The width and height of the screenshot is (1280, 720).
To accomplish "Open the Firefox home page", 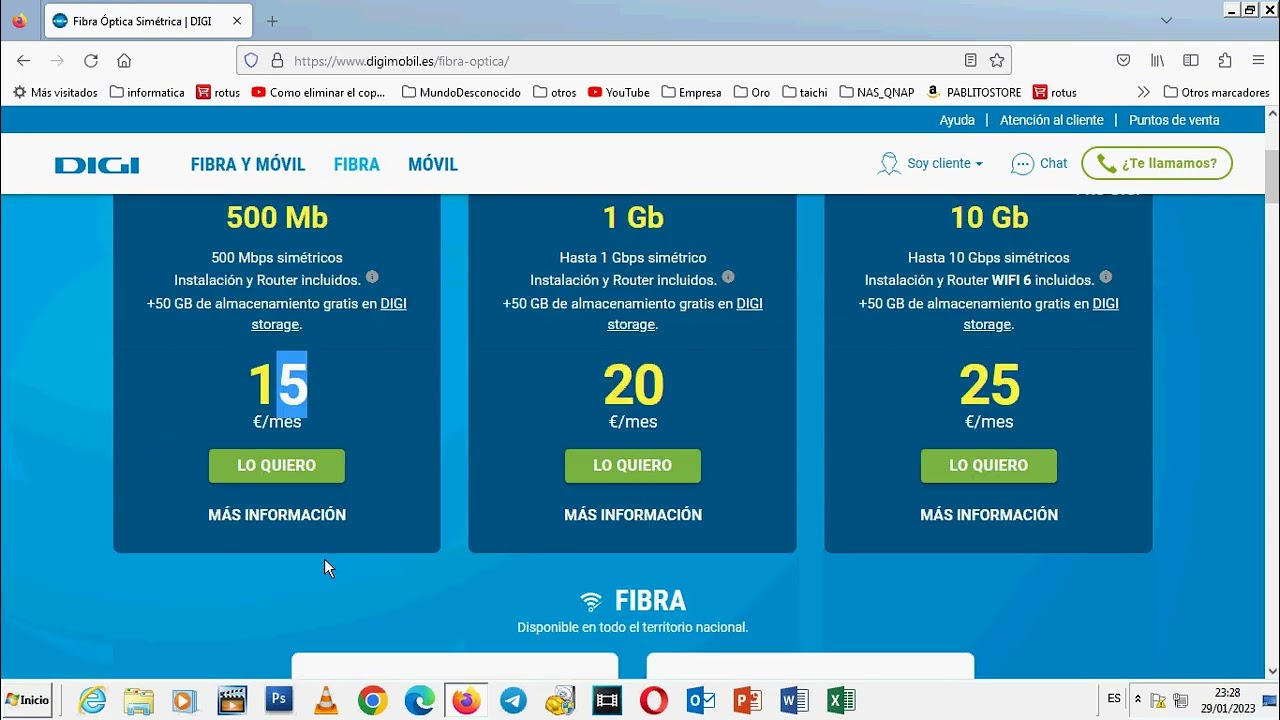I will (124, 61).
